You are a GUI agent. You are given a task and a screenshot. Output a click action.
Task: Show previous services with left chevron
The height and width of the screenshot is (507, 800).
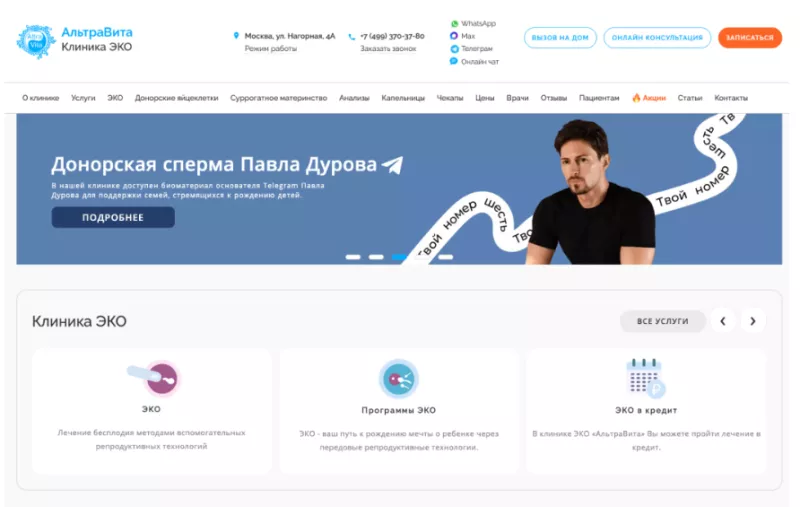(x=722, y=321)
